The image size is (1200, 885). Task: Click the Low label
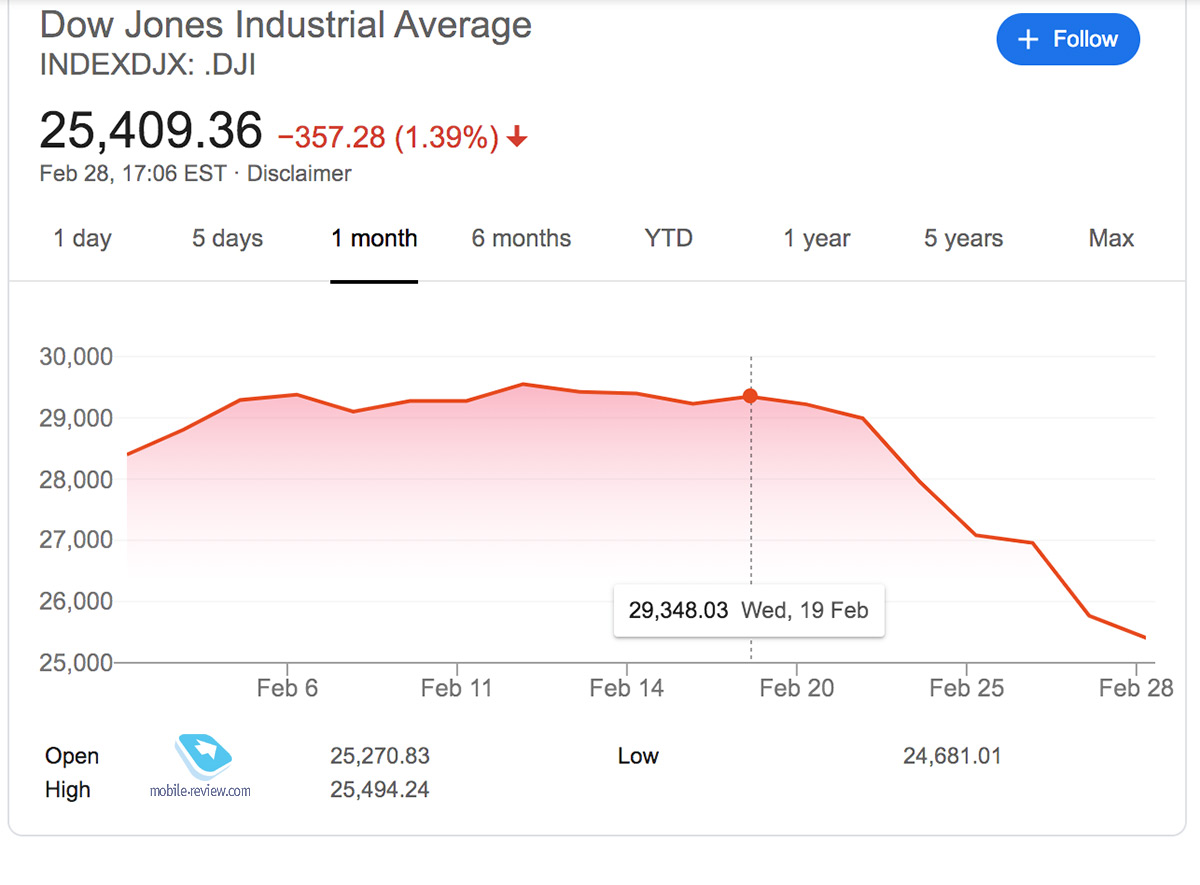[x=638, y=756]
